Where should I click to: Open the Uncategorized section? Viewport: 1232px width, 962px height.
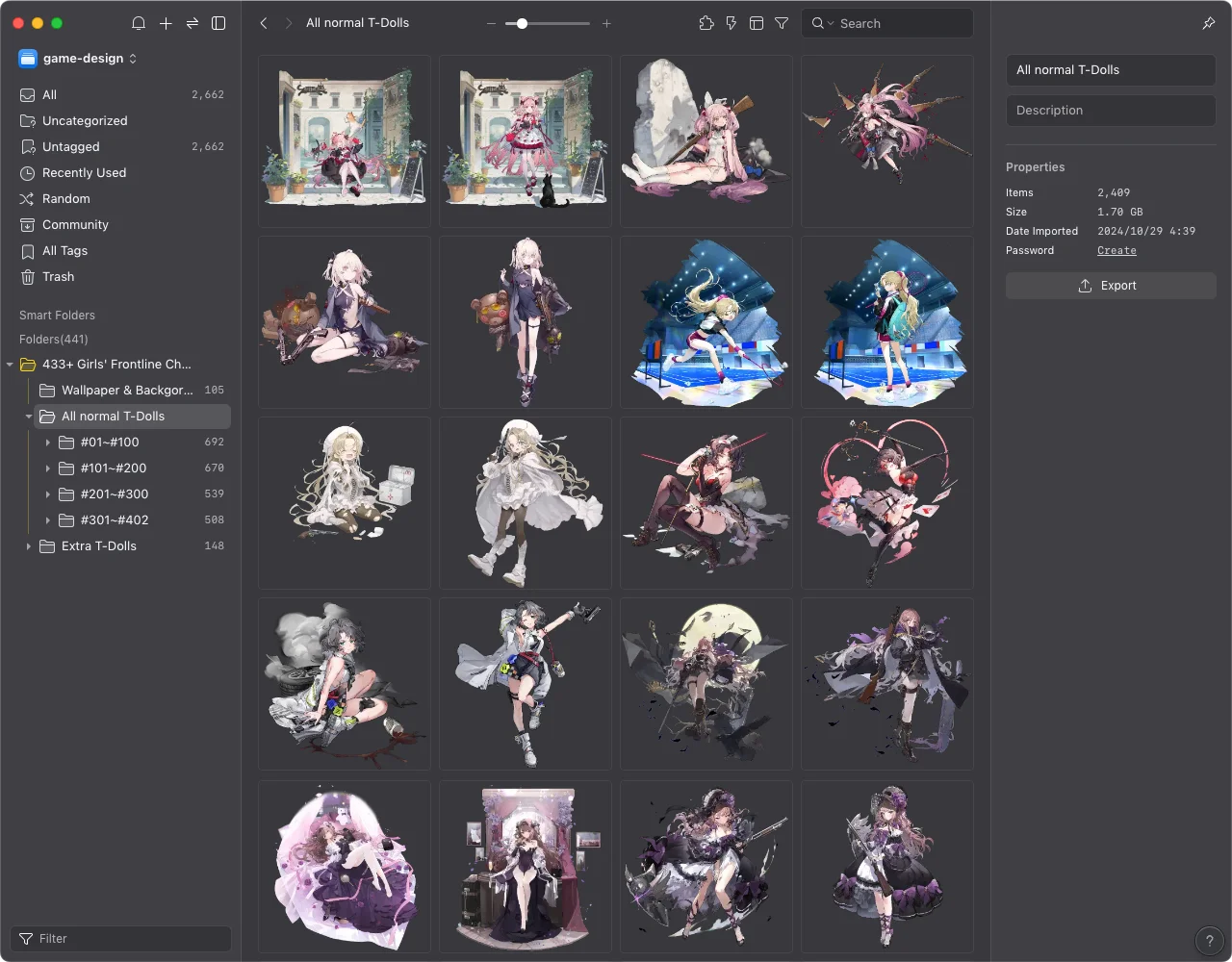click(x=121, y=120)
